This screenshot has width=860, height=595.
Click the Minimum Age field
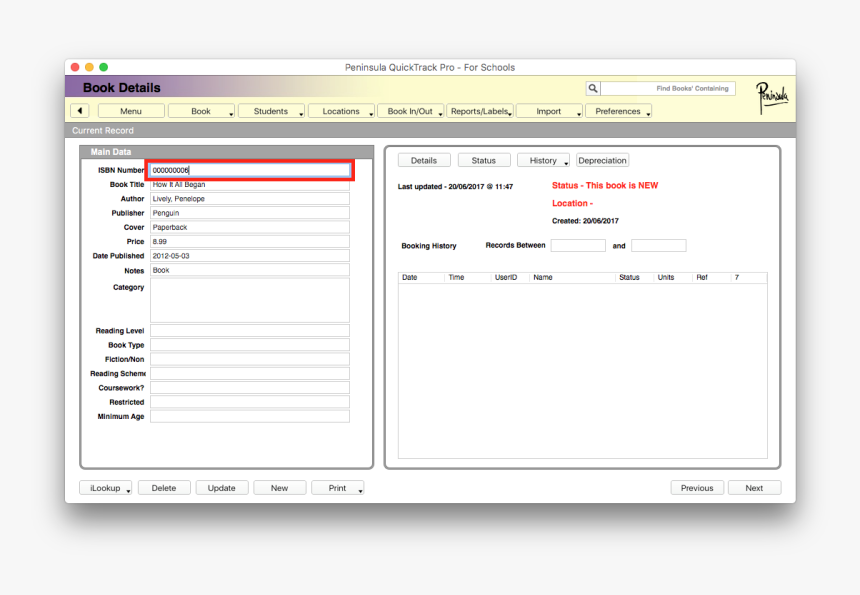(x=250, y=416)
